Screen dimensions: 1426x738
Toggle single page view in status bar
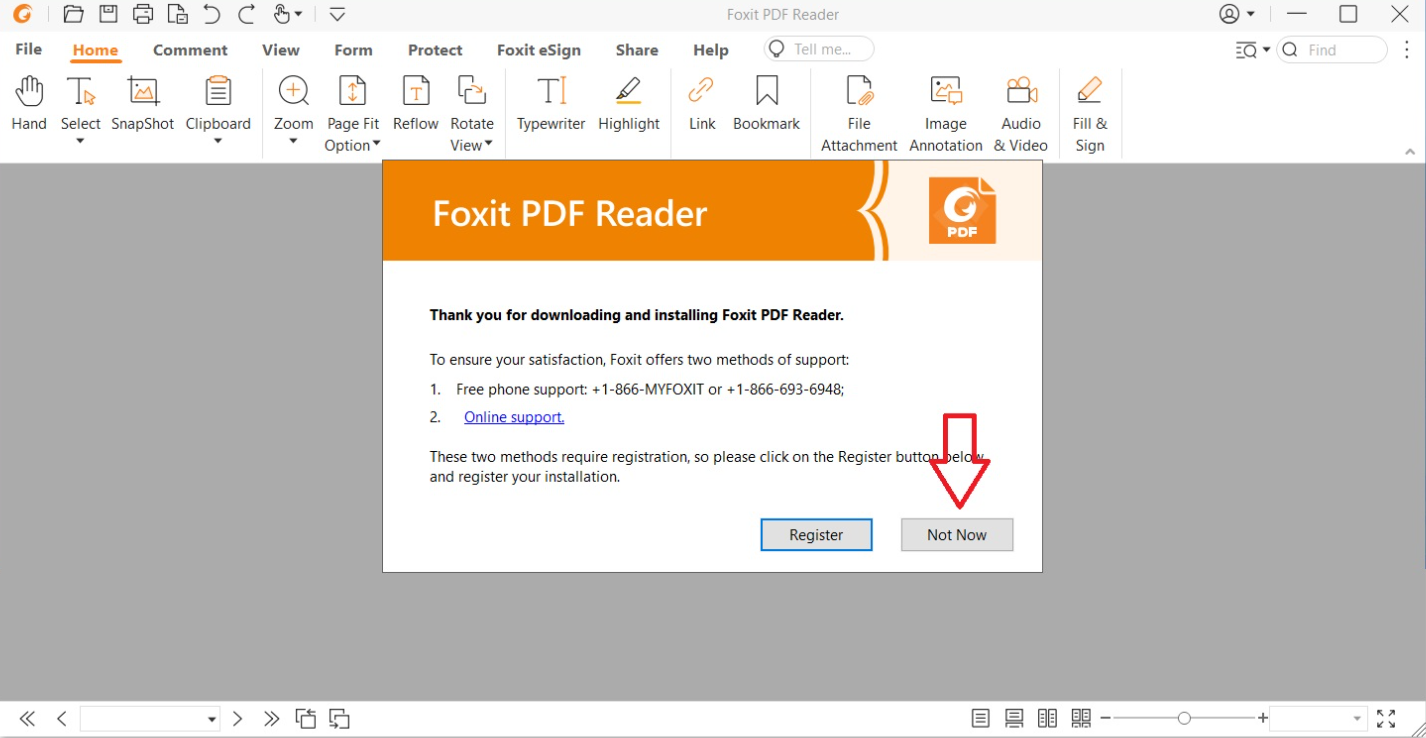pos(981,718)
